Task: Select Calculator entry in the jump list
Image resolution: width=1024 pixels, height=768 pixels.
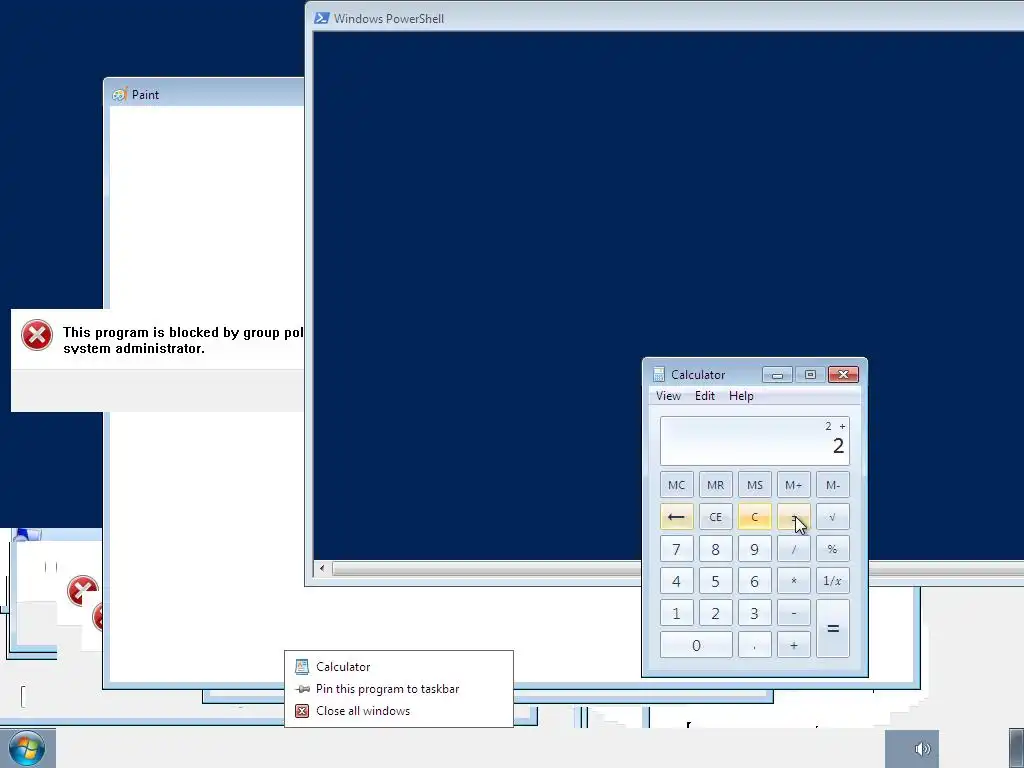Action: tap(399, 667)
